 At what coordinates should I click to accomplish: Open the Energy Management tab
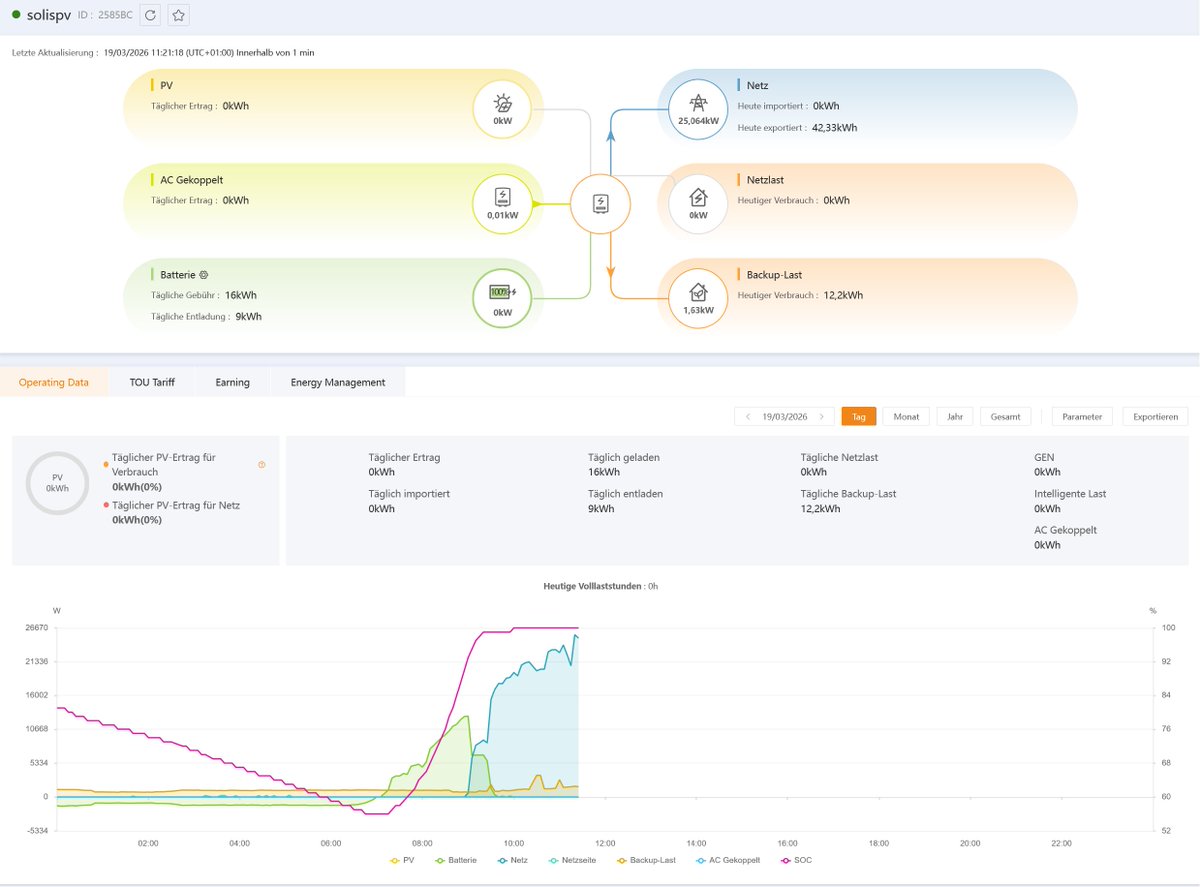pyautogui.click(x=338, y=382)
